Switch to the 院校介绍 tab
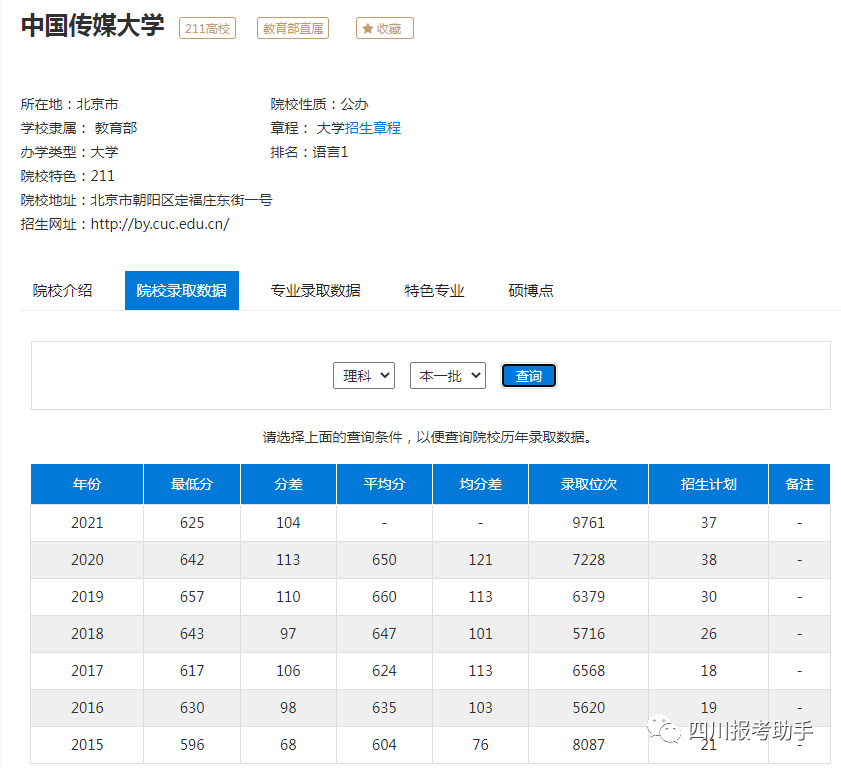Screen dimensions: 841x768 pyautogui.click(x=62, y=291)
